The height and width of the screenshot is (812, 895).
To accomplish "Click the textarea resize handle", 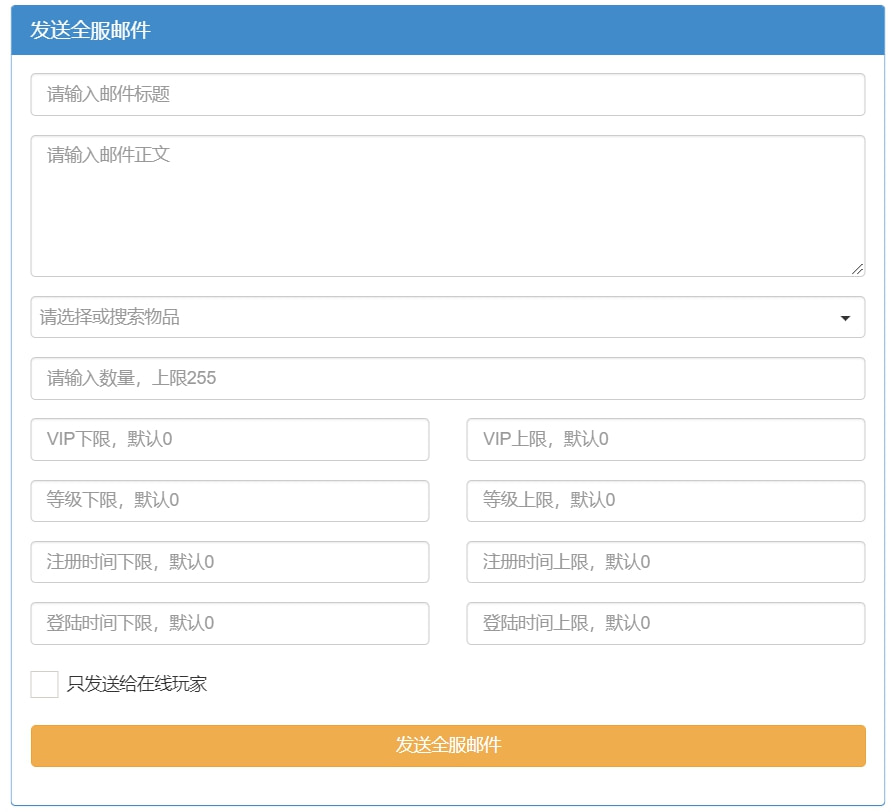I will pyautogui.click(x=859, y=268).
